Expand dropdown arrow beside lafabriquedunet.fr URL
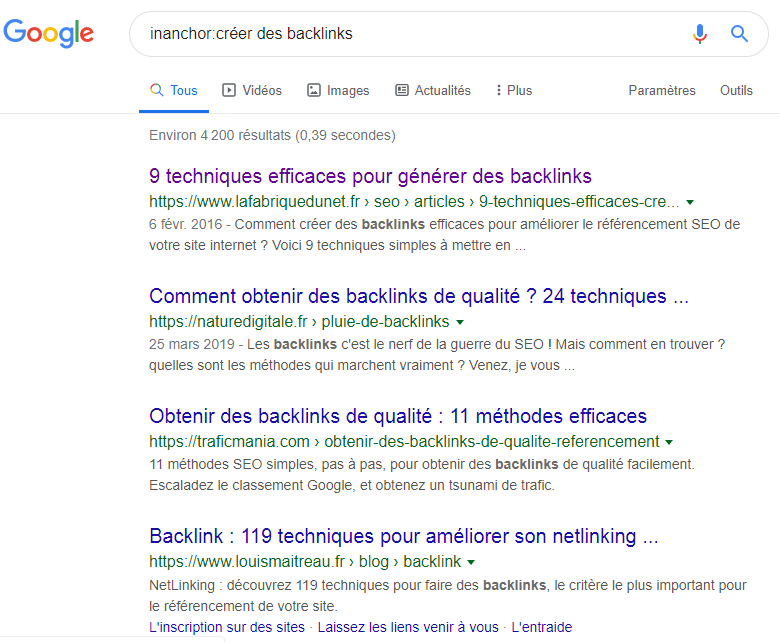 (x=690, y=202)
